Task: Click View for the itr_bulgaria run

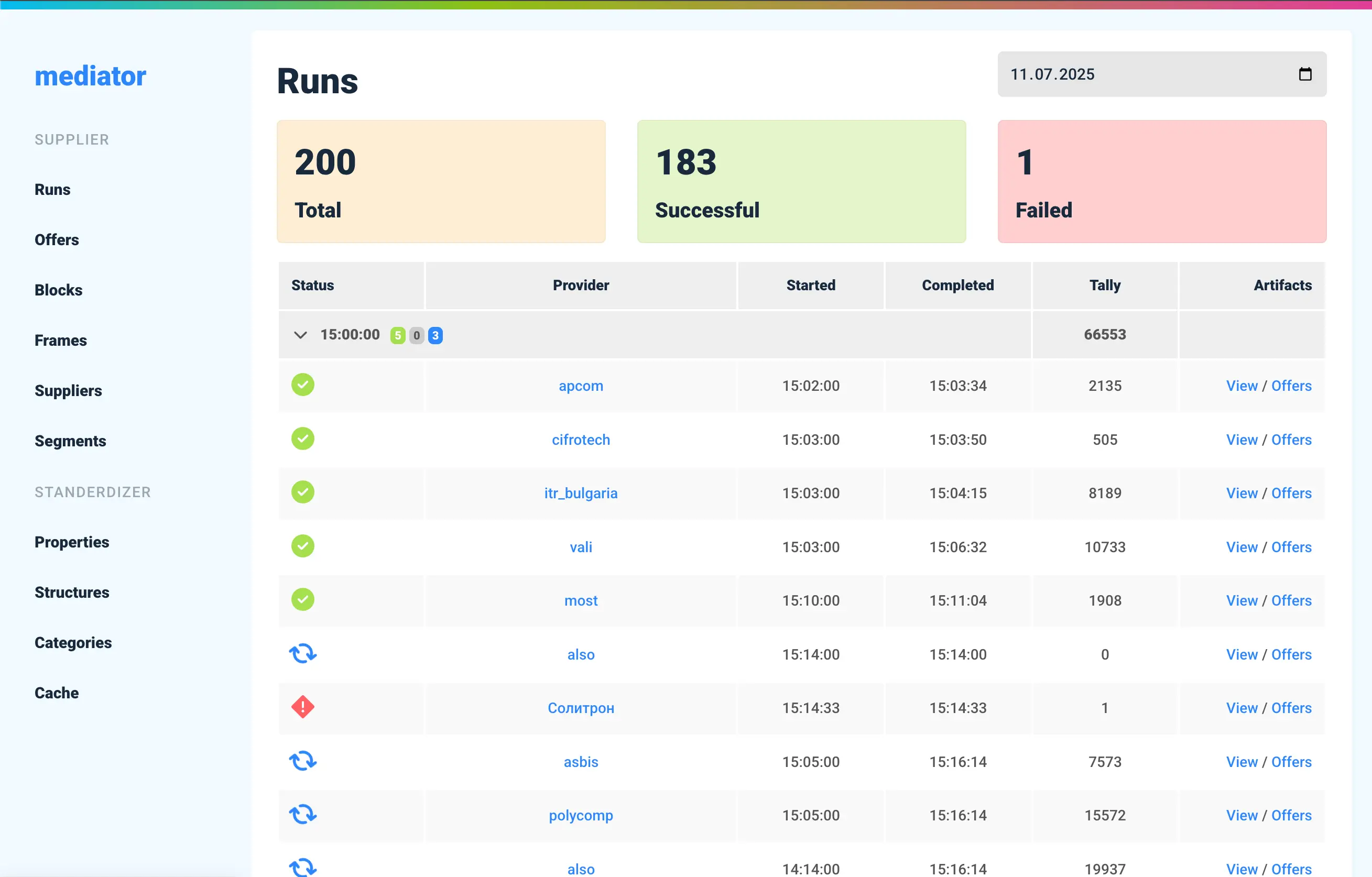Action: tap(1242, 493)
